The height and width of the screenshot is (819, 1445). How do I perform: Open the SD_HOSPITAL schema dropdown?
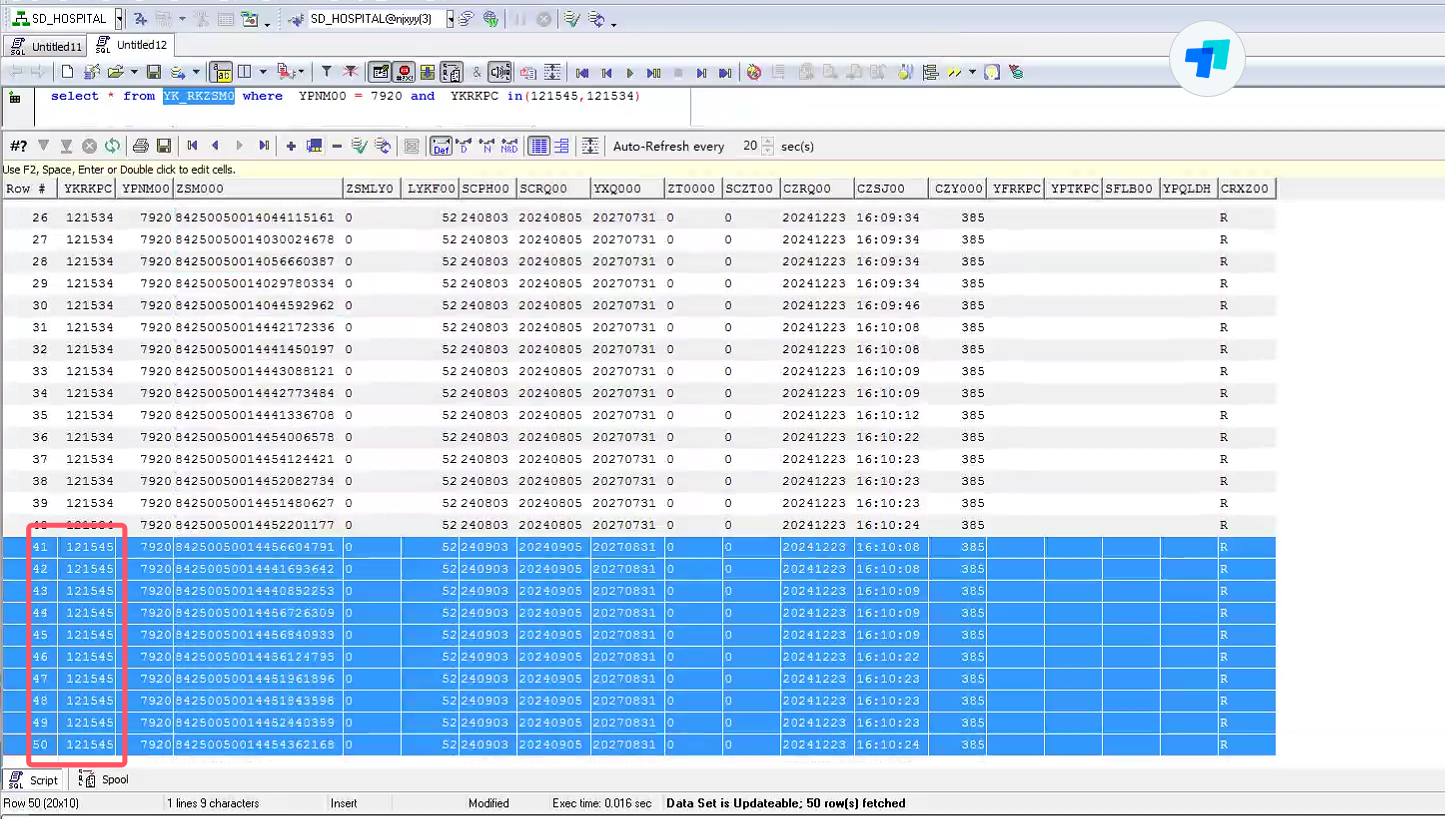119,19
